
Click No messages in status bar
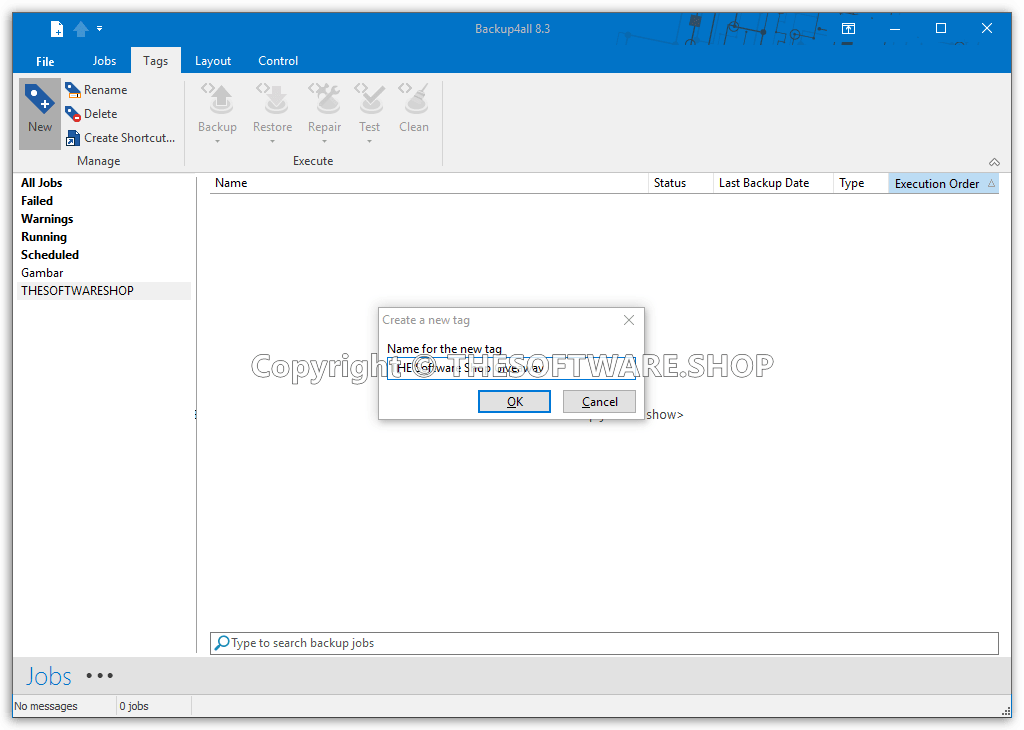(x=46, y=706)
